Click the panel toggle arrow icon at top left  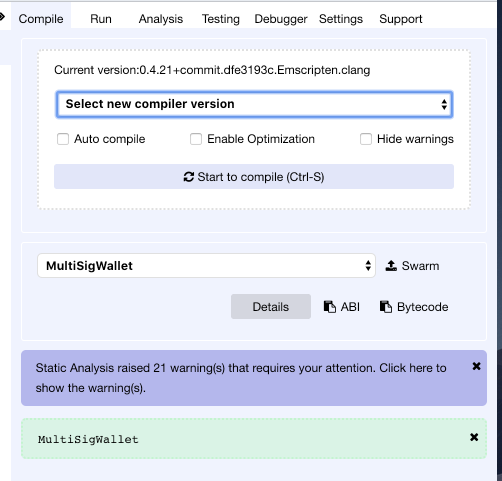[x=2, y=16]
